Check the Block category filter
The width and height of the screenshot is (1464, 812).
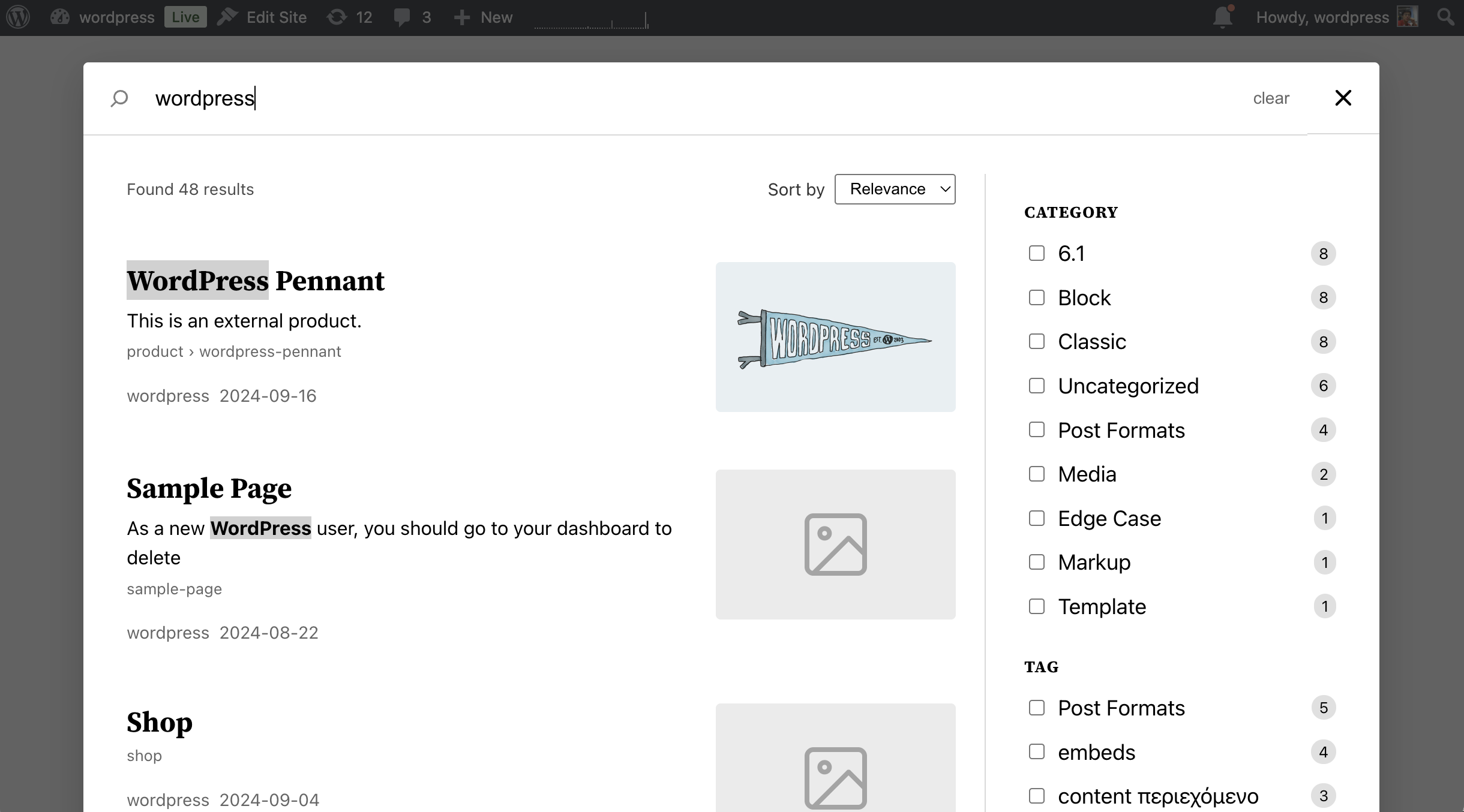coord(1037,297)
